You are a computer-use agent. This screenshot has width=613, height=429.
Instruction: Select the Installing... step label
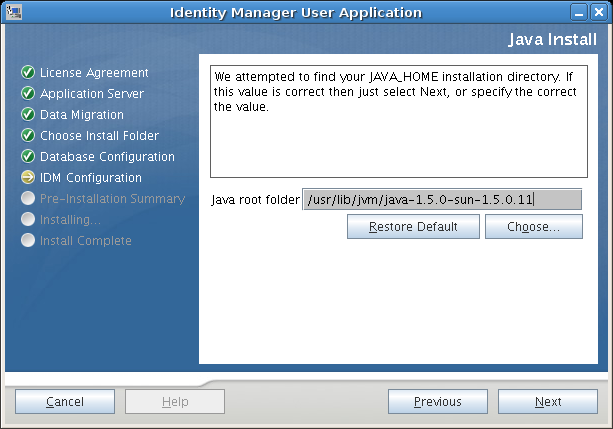click(70, 220)
